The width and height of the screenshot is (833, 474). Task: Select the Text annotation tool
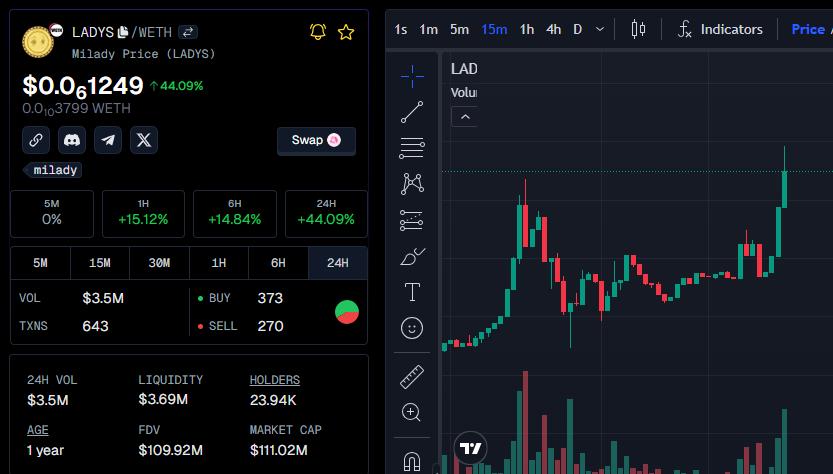(412, 292)
